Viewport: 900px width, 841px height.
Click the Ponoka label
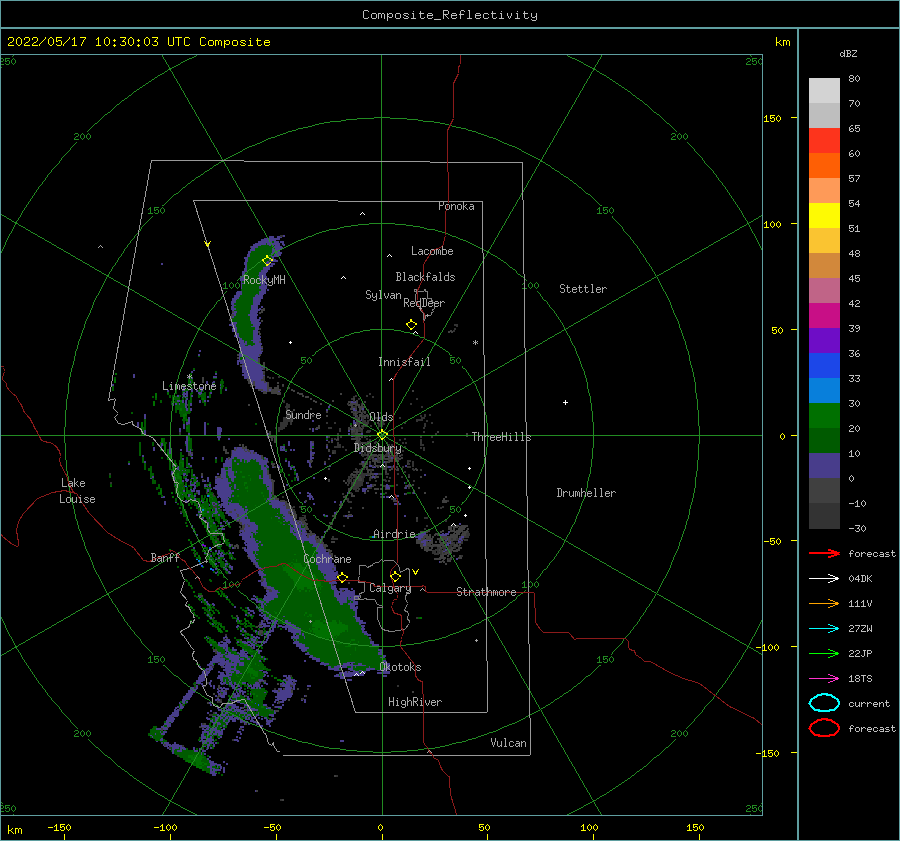[x=456, y=206]
